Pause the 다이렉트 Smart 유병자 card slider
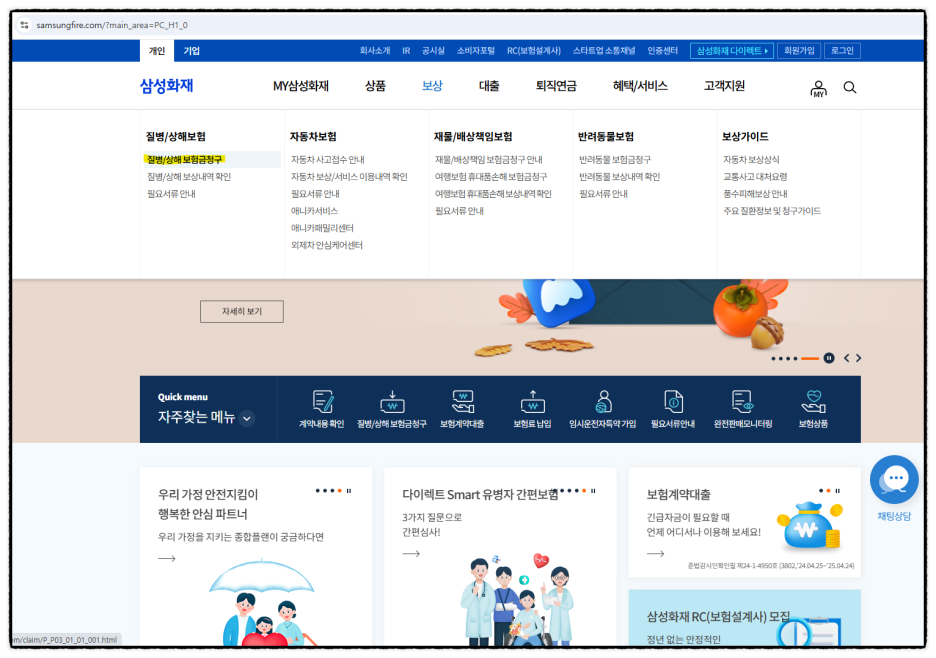 (x=593, y=491)
